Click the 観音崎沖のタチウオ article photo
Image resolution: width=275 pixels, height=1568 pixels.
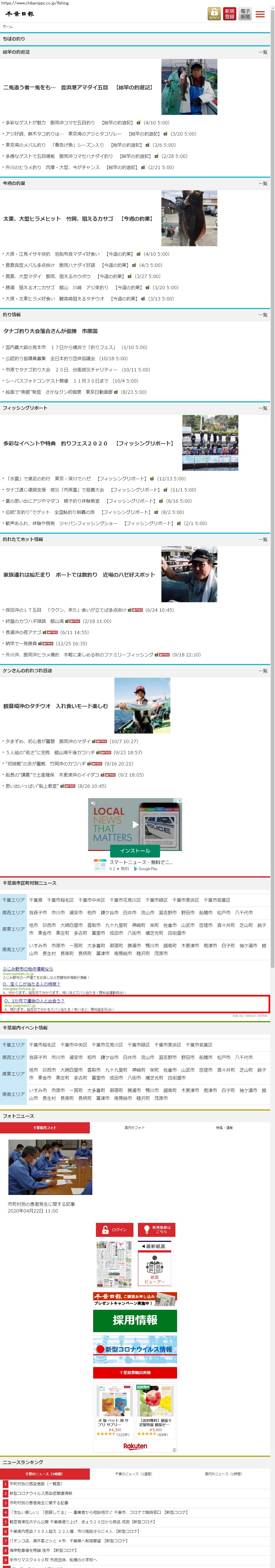tap(142, 706)
